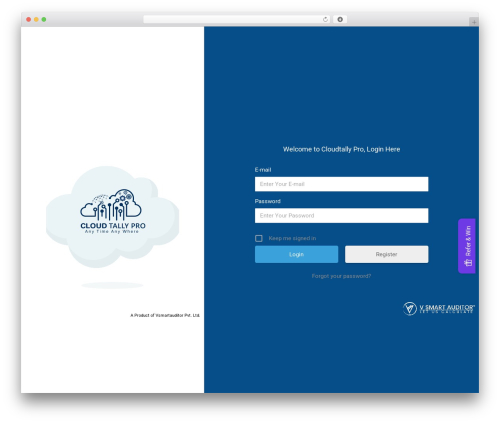The image size is (500, 423).
Task: Click the red close window dot
Action: pyautogui.click(x=29, y=19)
